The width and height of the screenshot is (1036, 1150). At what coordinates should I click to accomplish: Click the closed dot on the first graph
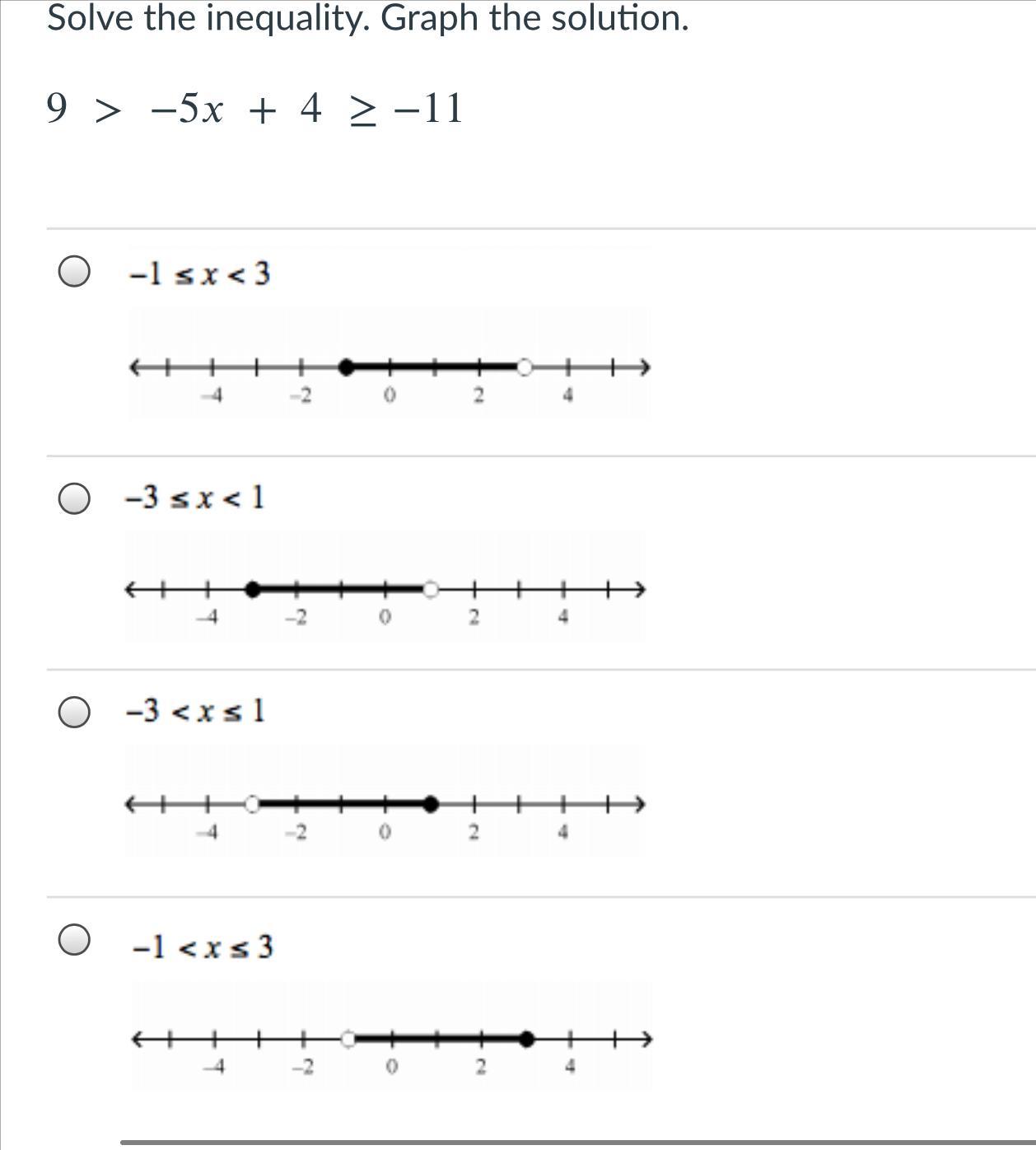click(346, 367)
